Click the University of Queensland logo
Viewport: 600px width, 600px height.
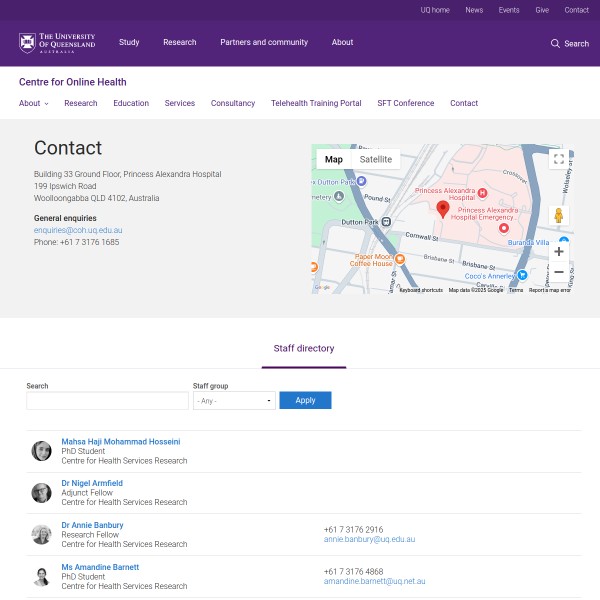point(57,43)
